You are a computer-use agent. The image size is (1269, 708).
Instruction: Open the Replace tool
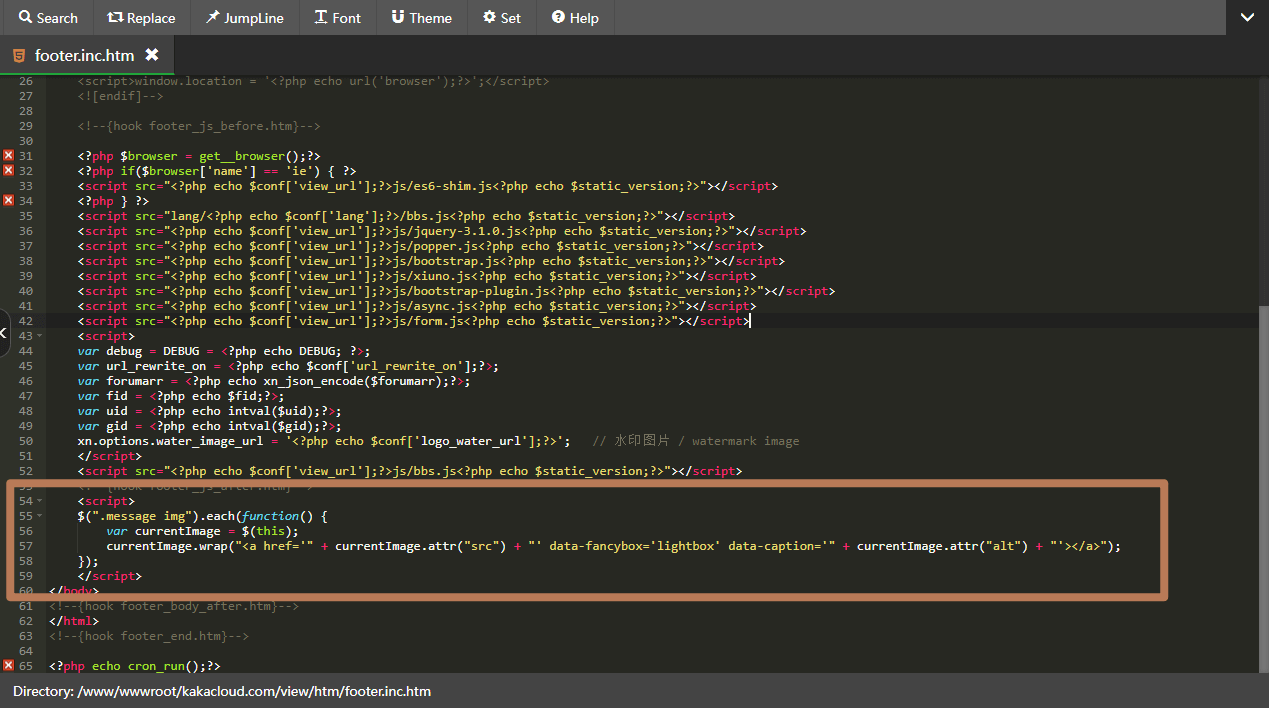[141, 18]
